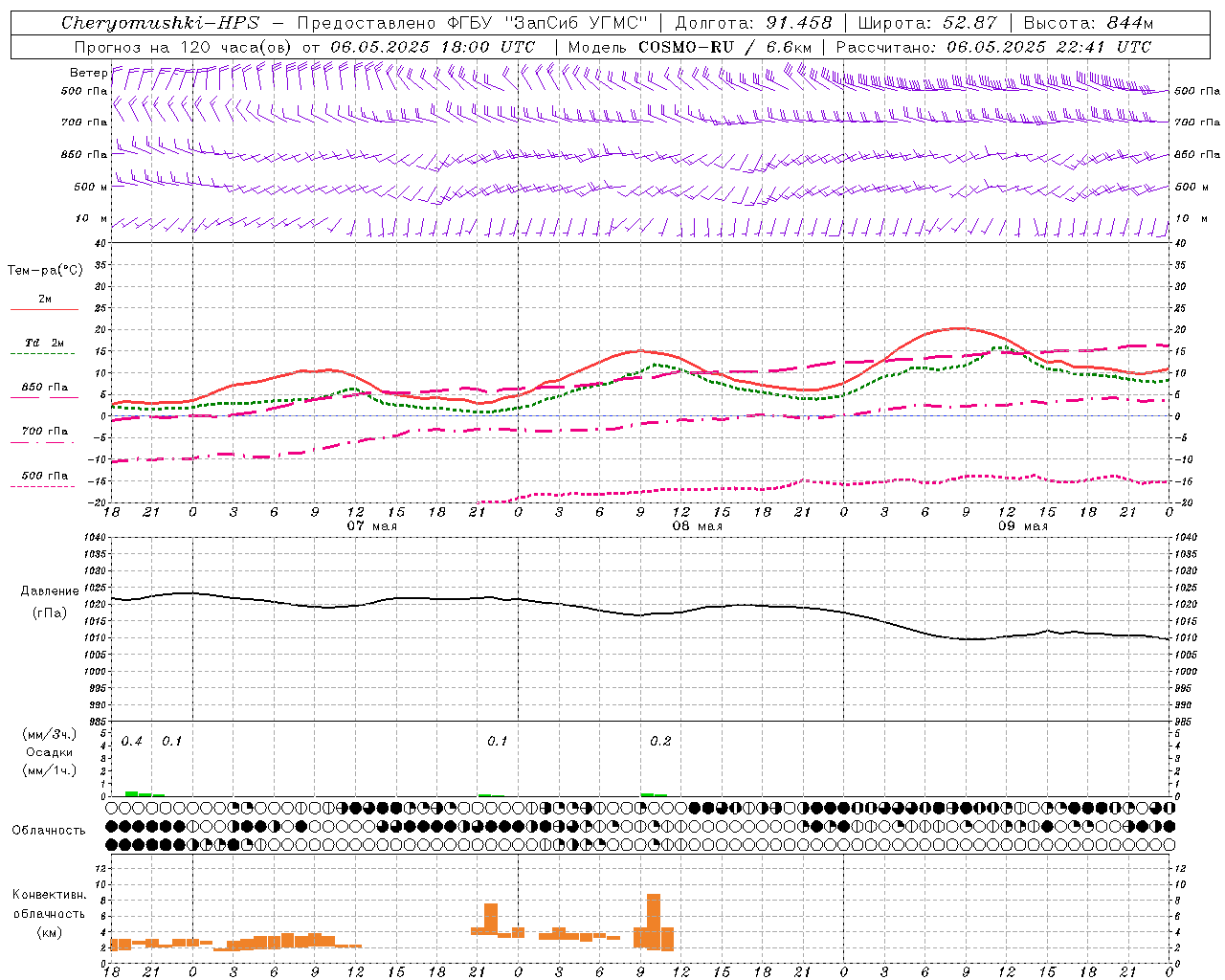Image resolution: width=1225 pixels, height=980 pixels.
Task: Click the tallest orange convective cloud bar
Action: 654,922
